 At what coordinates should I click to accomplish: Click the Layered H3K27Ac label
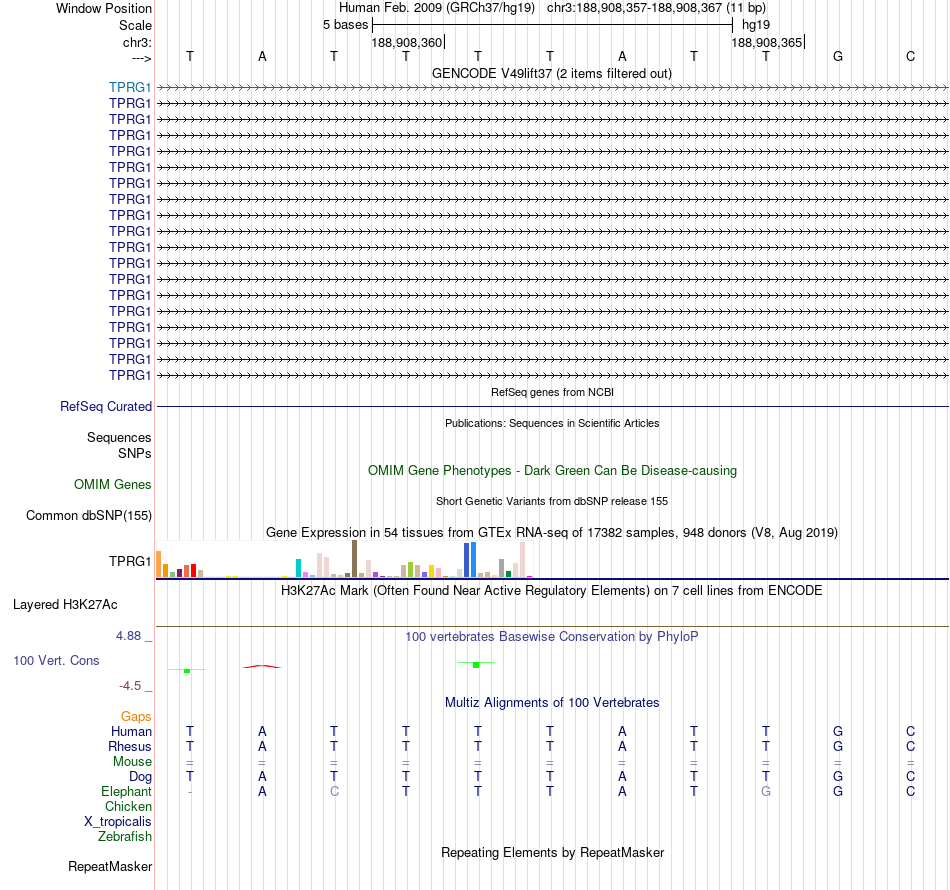click(65, 604)
